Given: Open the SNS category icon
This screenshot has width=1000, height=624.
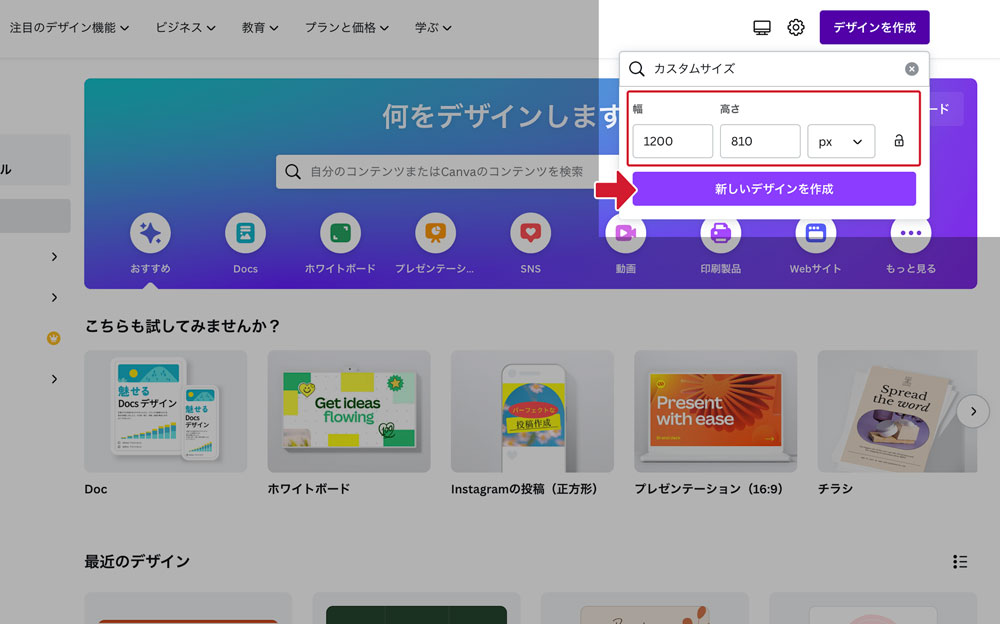Looking at the screenshot, I should [531, 233].
